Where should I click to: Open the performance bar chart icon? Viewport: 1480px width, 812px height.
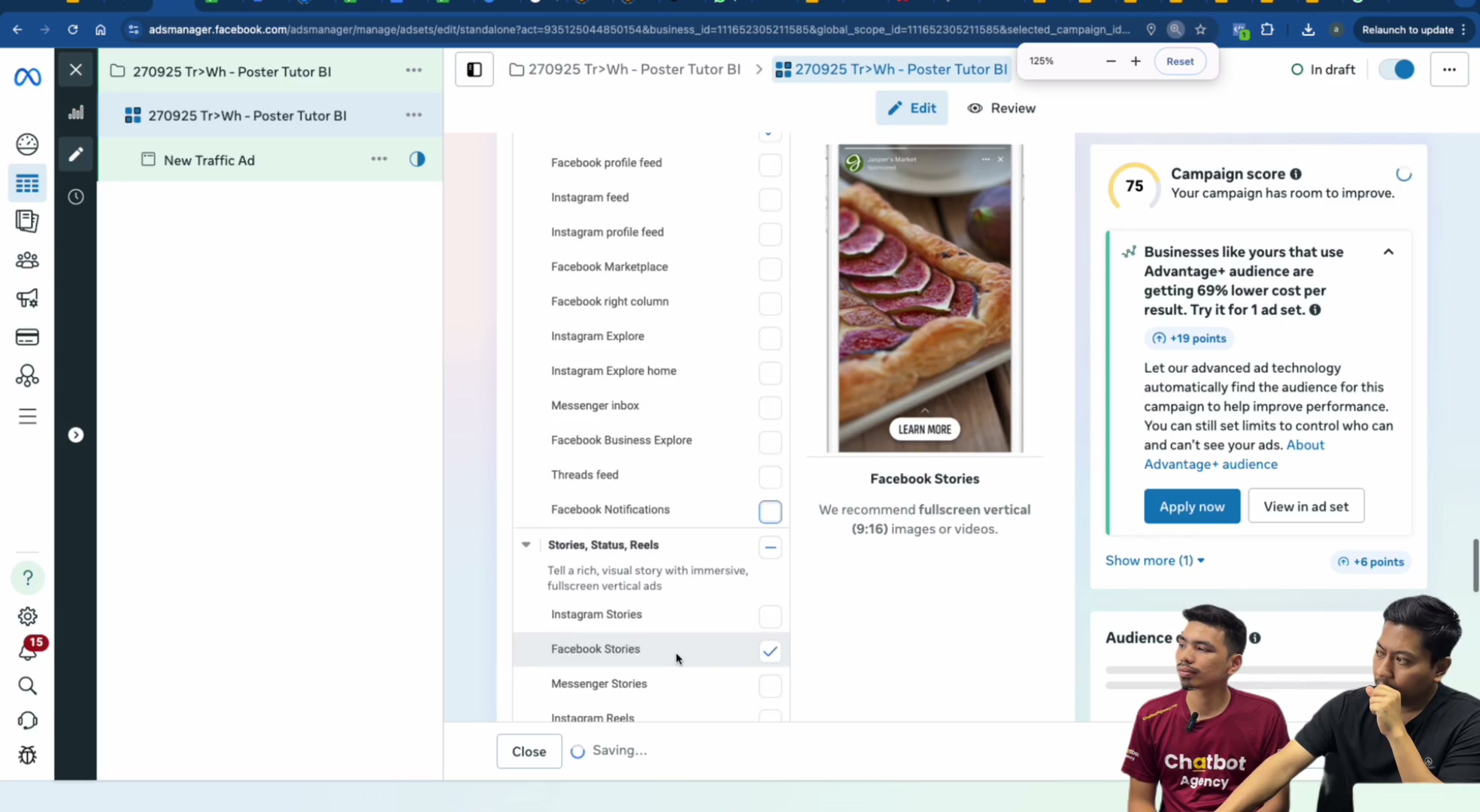coord(76,113)
